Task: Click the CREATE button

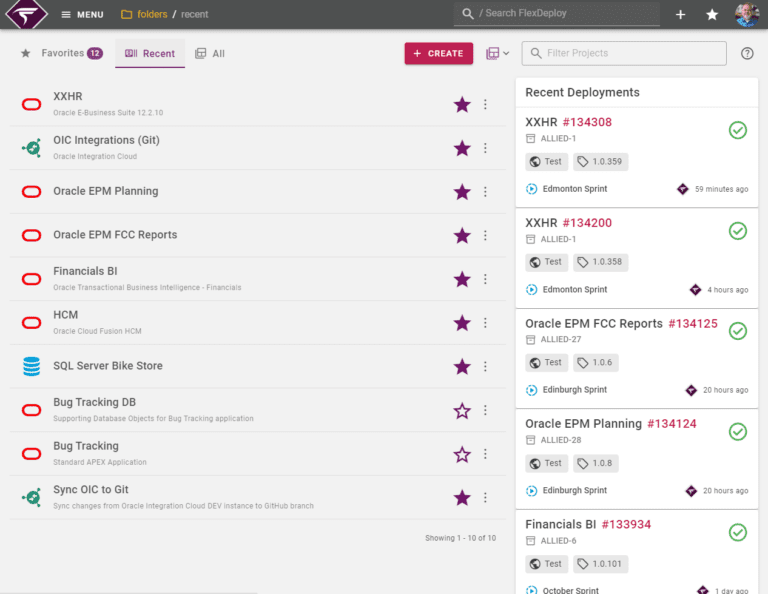Action: 438,53
